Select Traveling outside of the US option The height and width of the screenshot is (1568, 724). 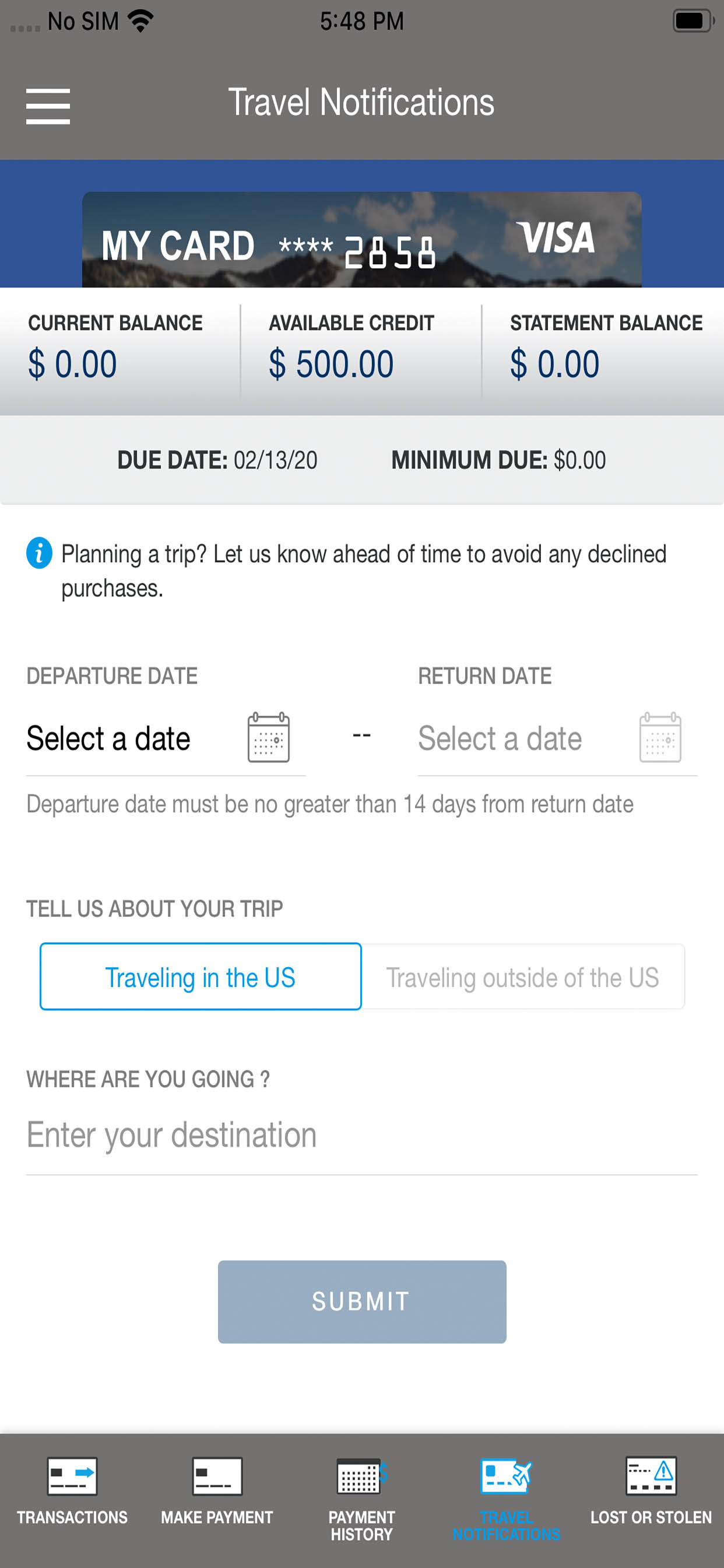[x=523, y=977]
